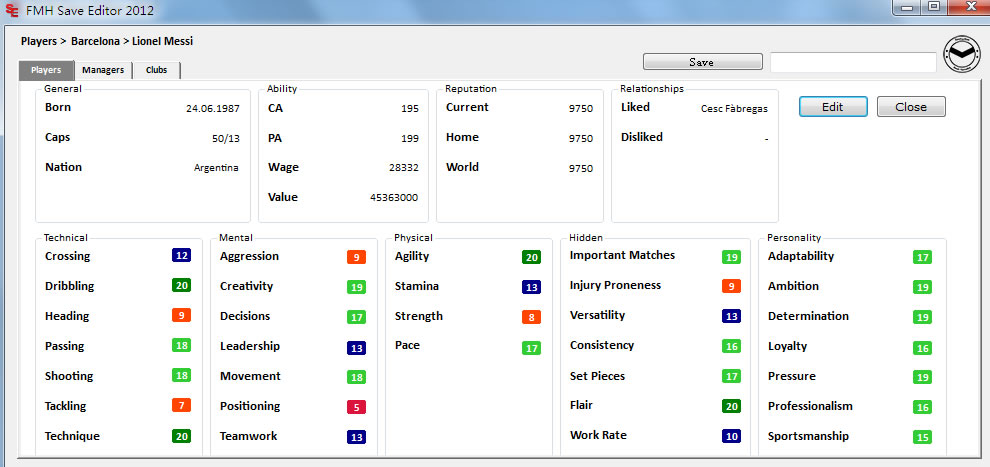Maximize the Save Editor window
The height and width of the screenshot is (467, 990).
tap(933, 8)
